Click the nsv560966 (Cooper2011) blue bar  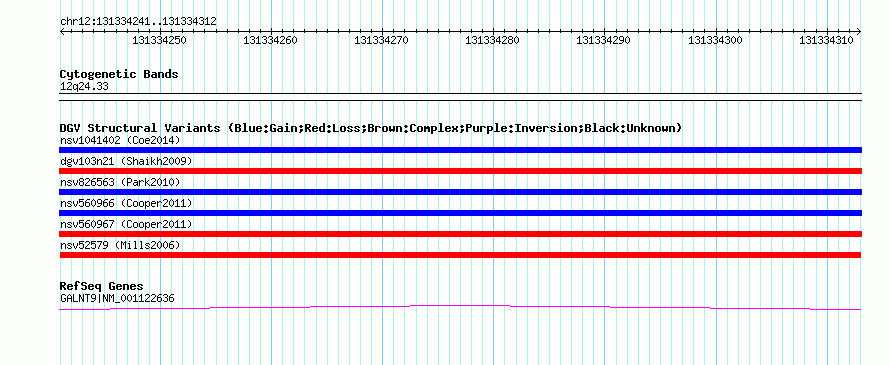460,213
